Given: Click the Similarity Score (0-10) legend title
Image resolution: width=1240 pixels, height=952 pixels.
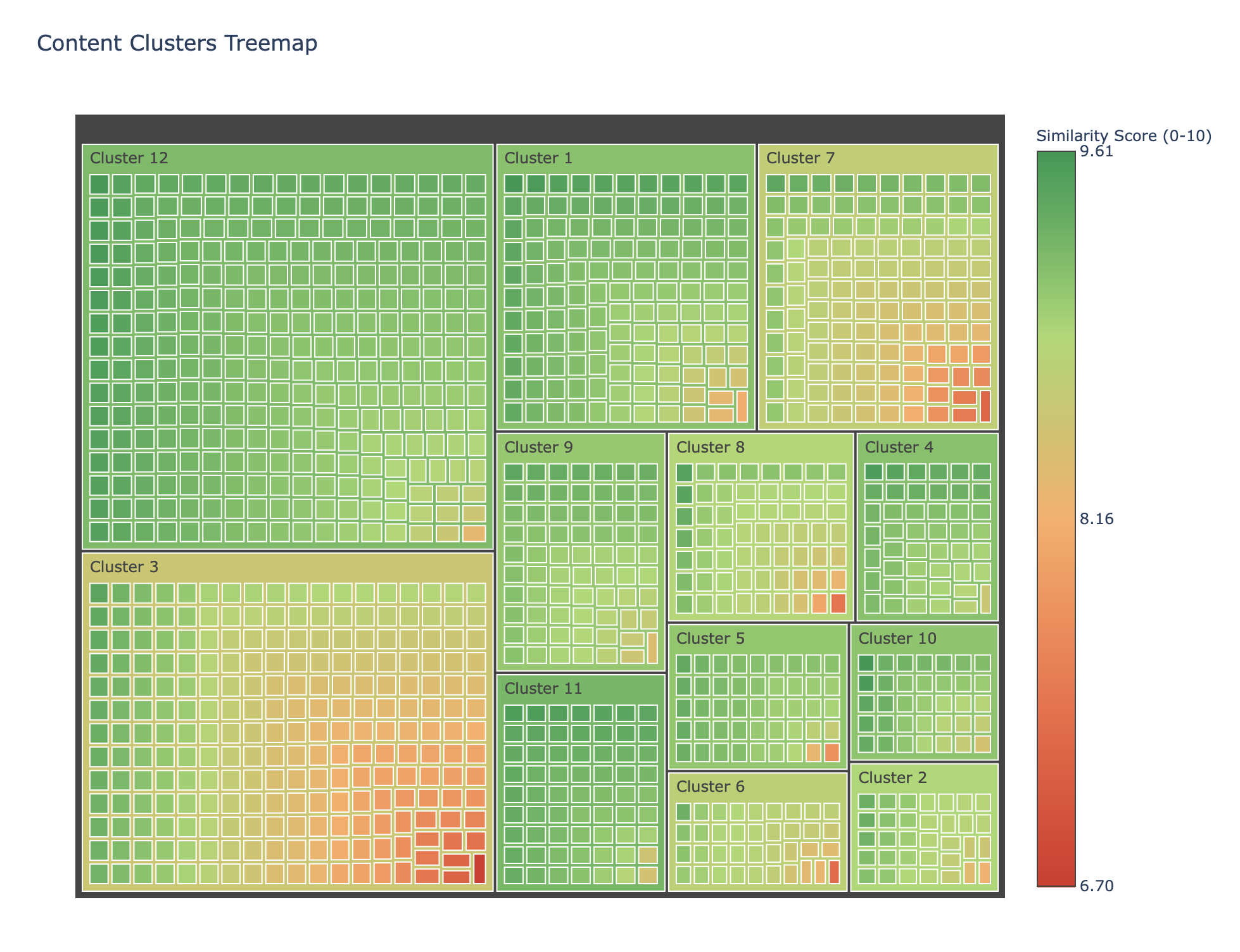Looking at the screenshot, I should (1123, 136).
